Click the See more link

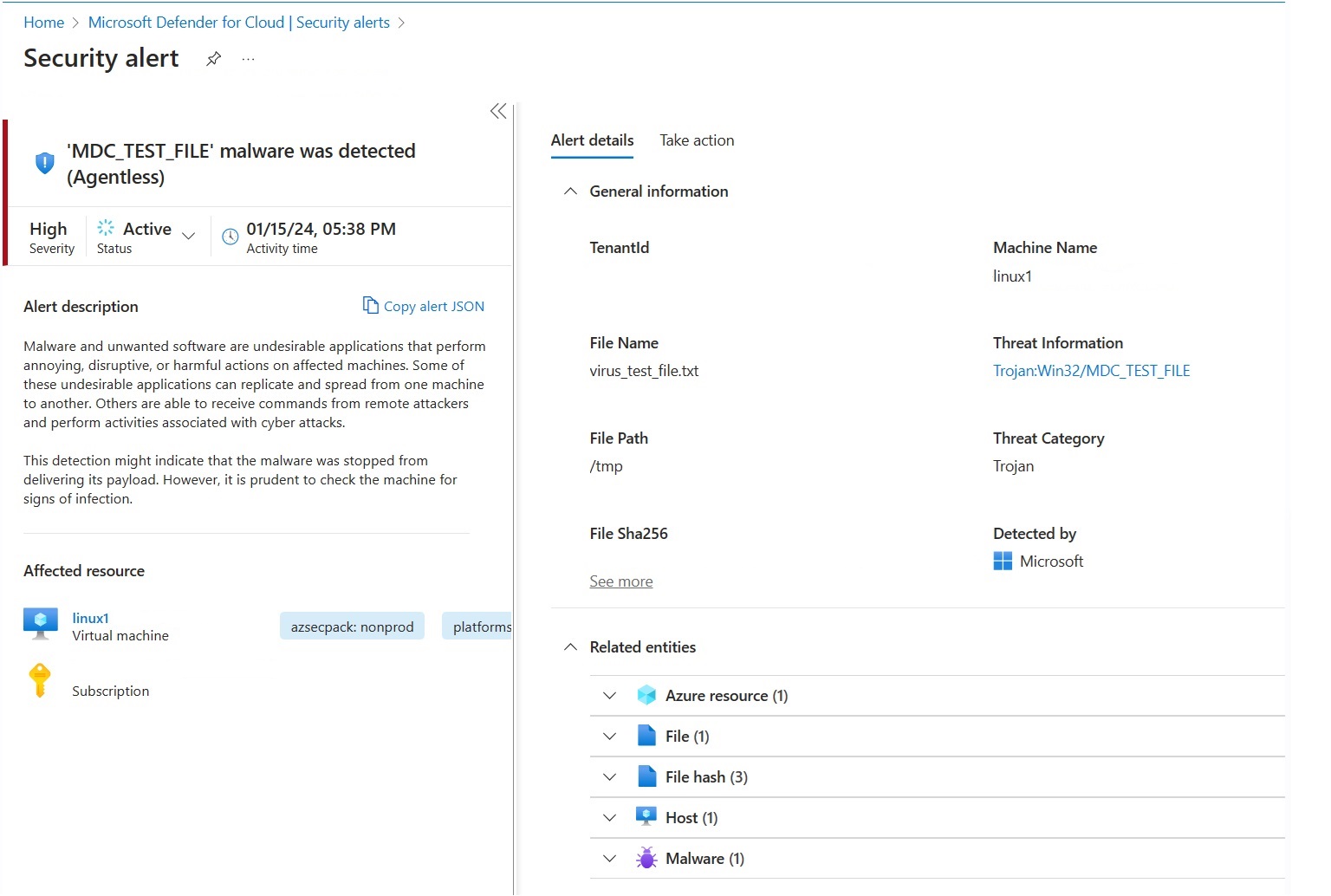point(621,581)
